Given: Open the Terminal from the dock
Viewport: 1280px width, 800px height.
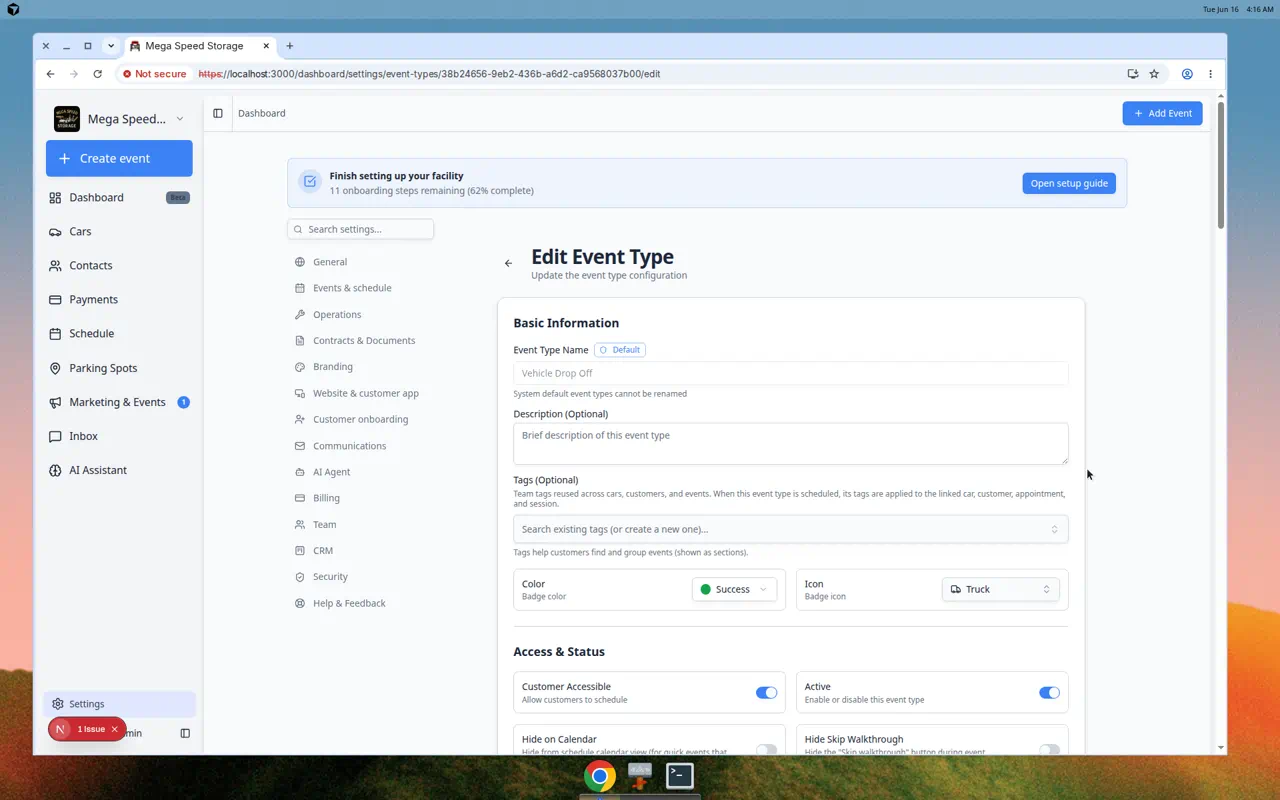Looking at the screenshot, I should click(680, 776).
